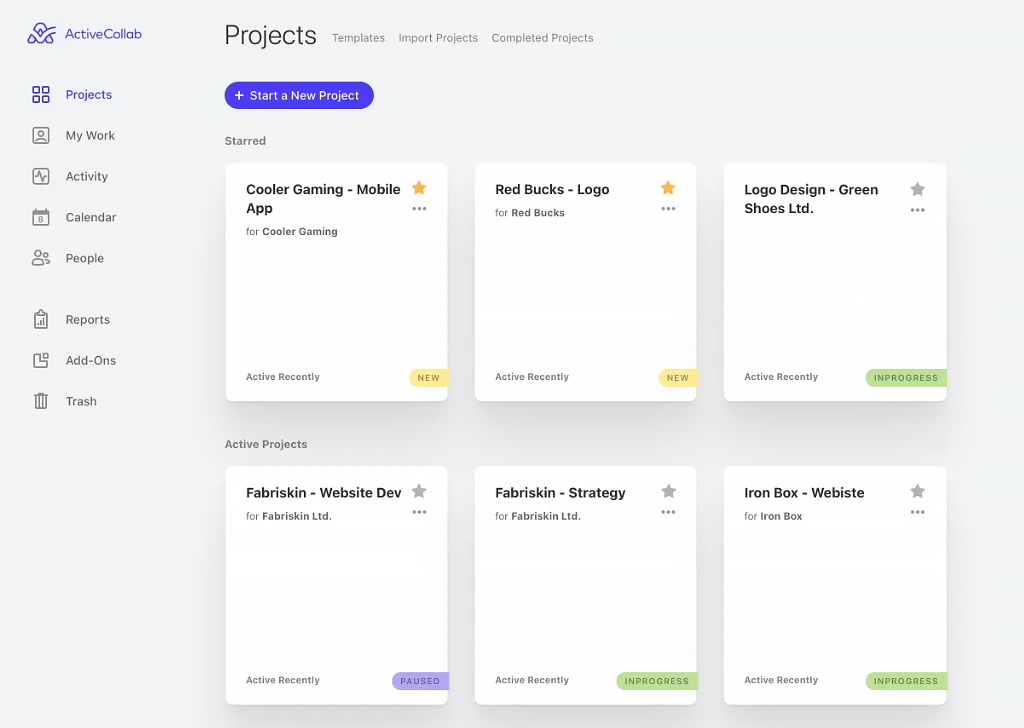
Task: Click NEW label on Red Bucks card
Action: pos(678,377)
